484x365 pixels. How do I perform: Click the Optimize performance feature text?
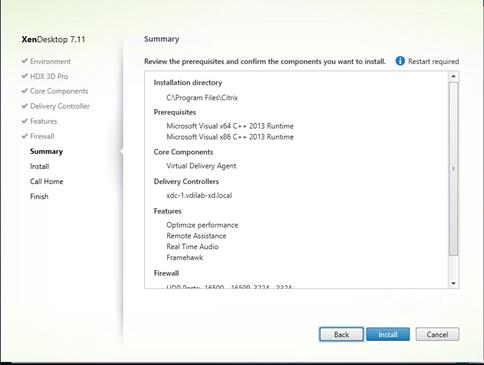coord(202,225)
